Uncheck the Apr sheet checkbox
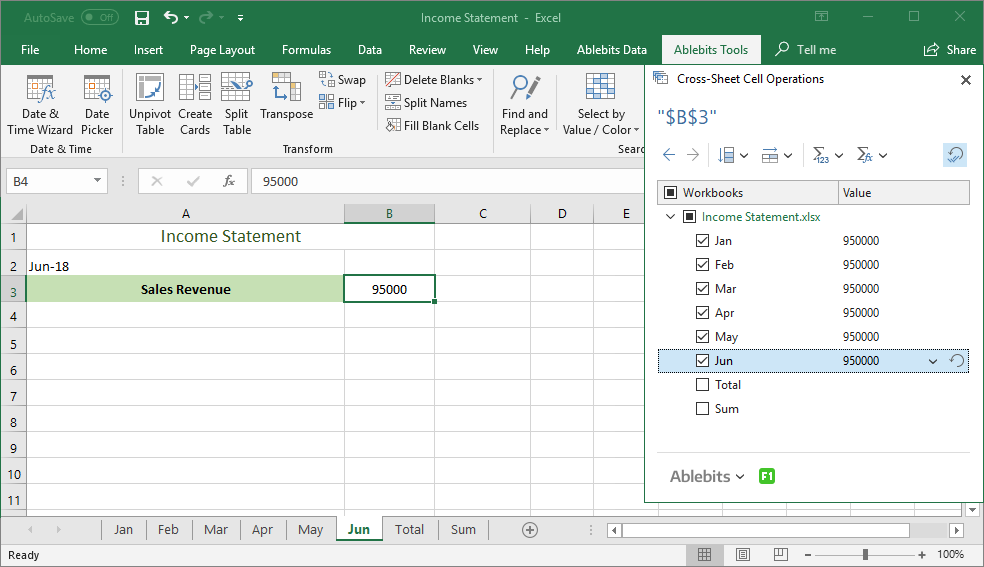This screenshot has height=567, width=984. [x=703, y=312]
